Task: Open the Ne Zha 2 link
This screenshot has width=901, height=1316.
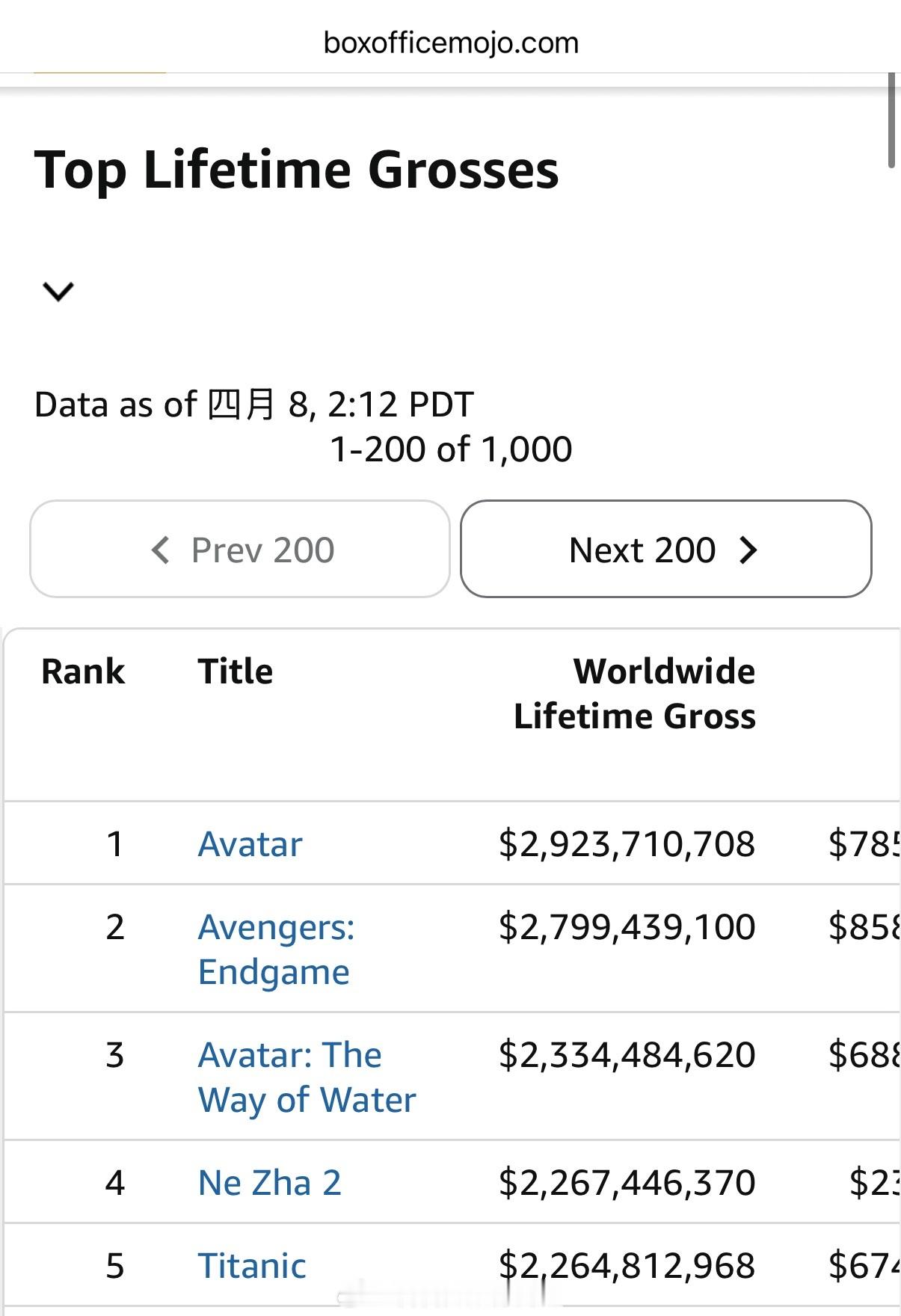Action: [270, 1183]
